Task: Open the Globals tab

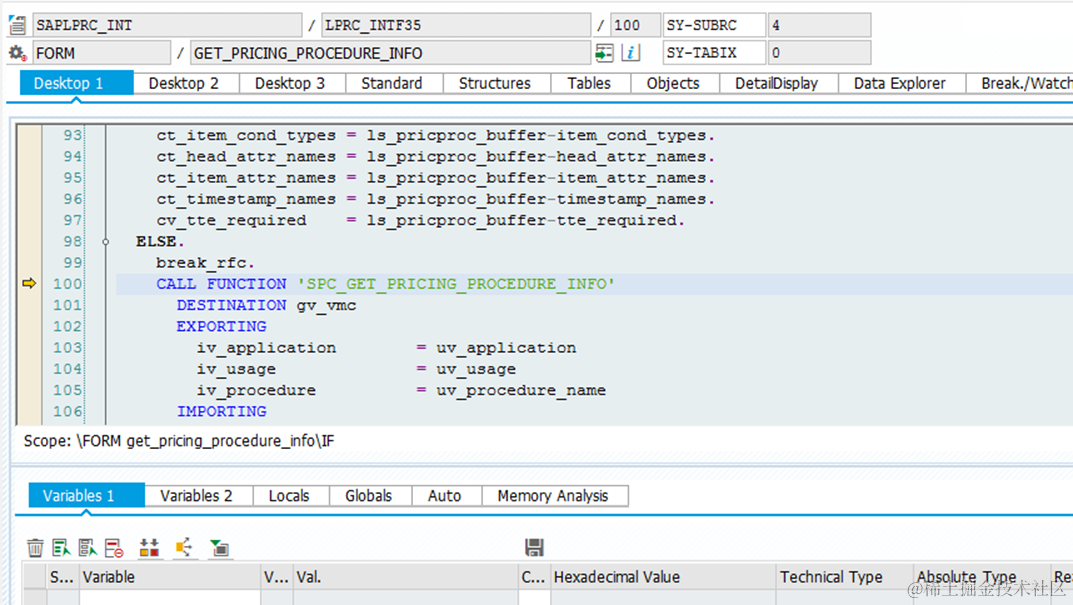Action: (x=369, y=496)
